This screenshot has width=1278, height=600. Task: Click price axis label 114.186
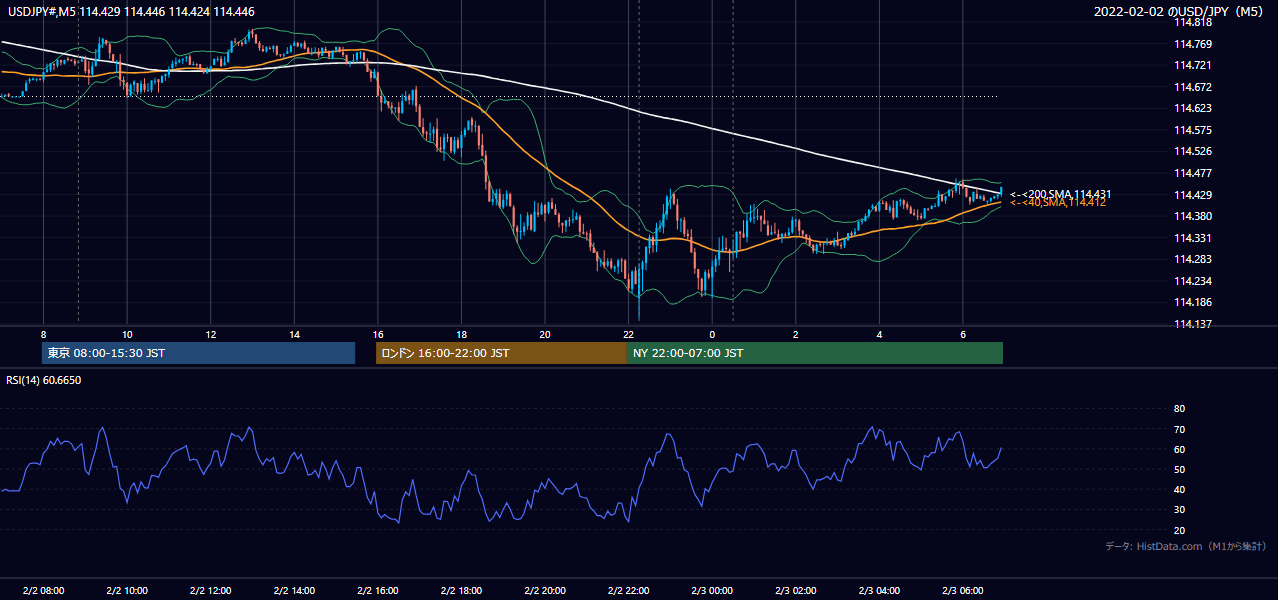1192,302
